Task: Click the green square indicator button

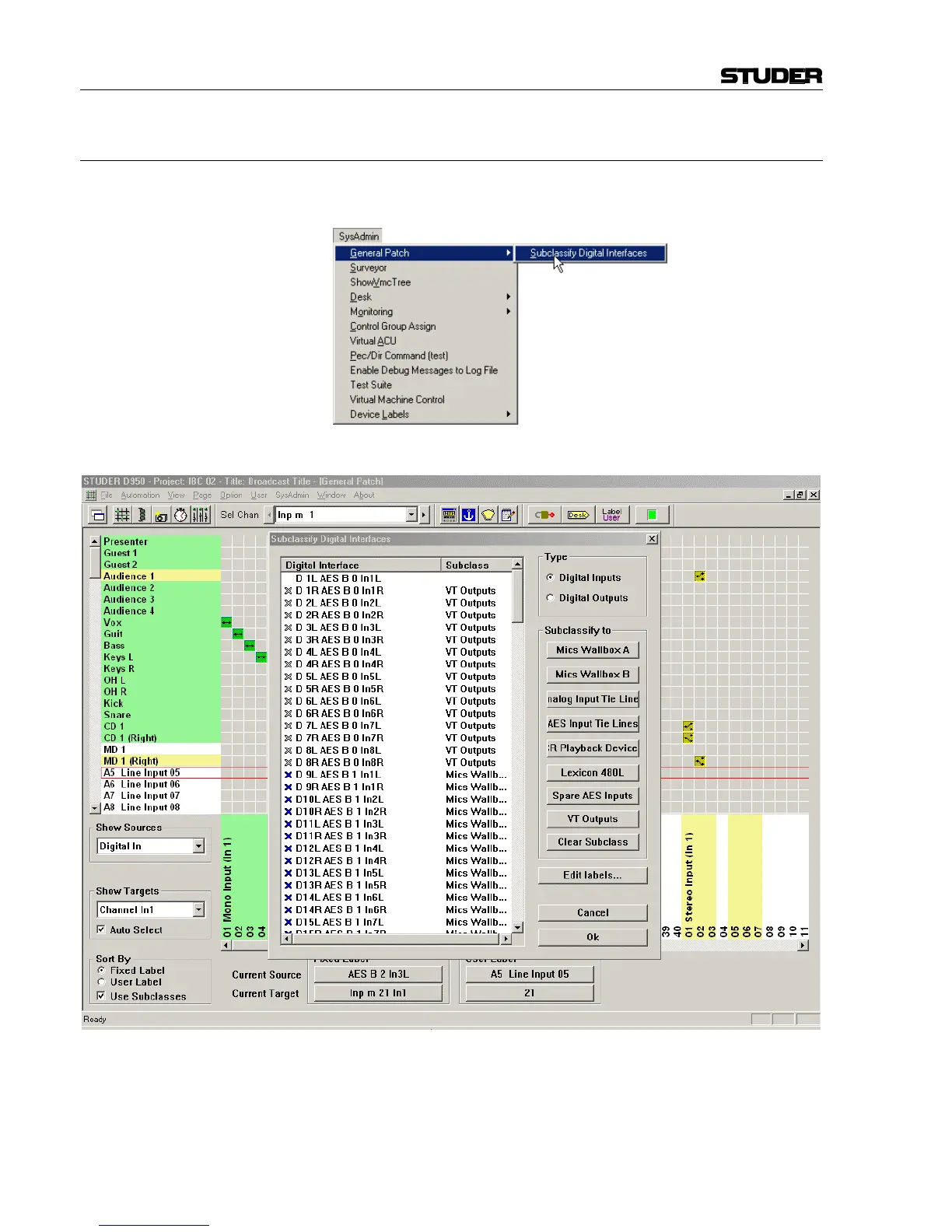Action: click(652, 515)
